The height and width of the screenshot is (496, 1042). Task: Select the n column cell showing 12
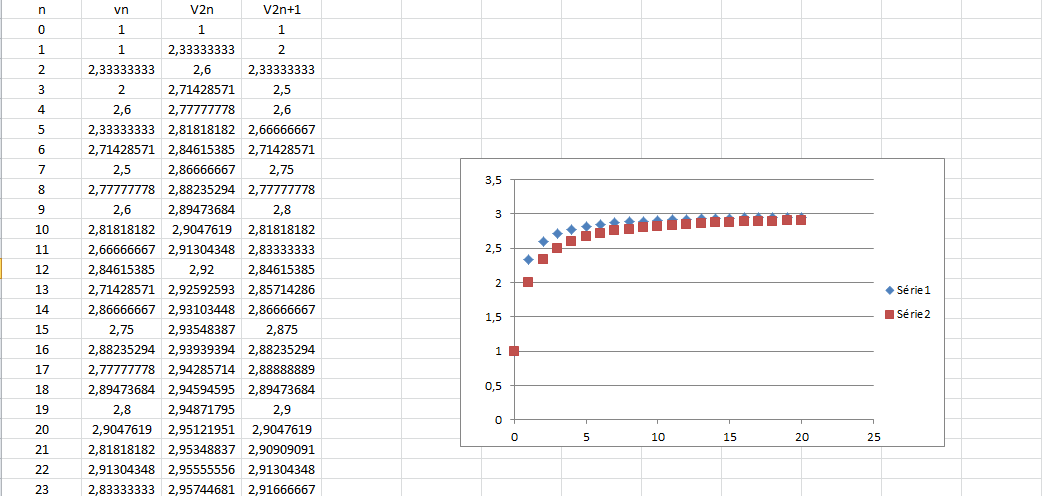click(42, 269)
